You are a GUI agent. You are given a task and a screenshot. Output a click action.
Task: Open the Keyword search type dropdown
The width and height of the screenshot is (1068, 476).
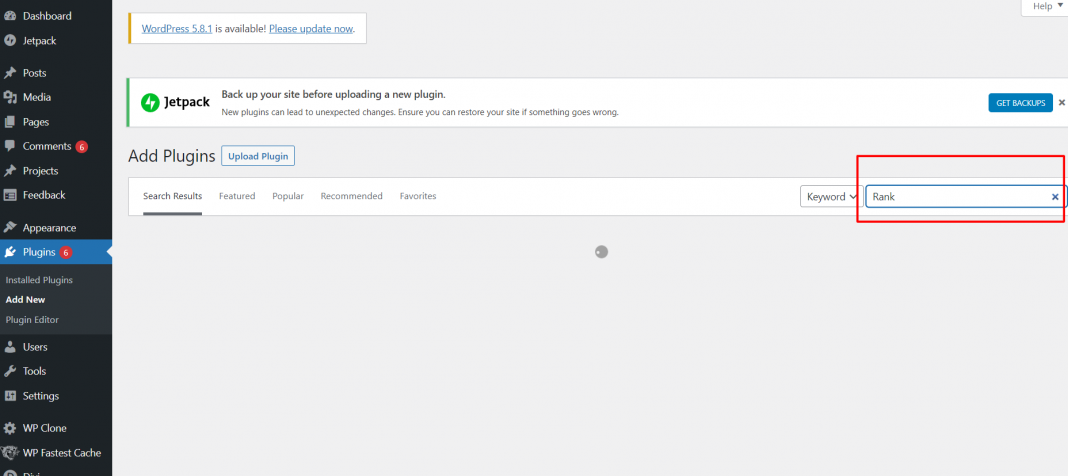click(x=831, y=196)
